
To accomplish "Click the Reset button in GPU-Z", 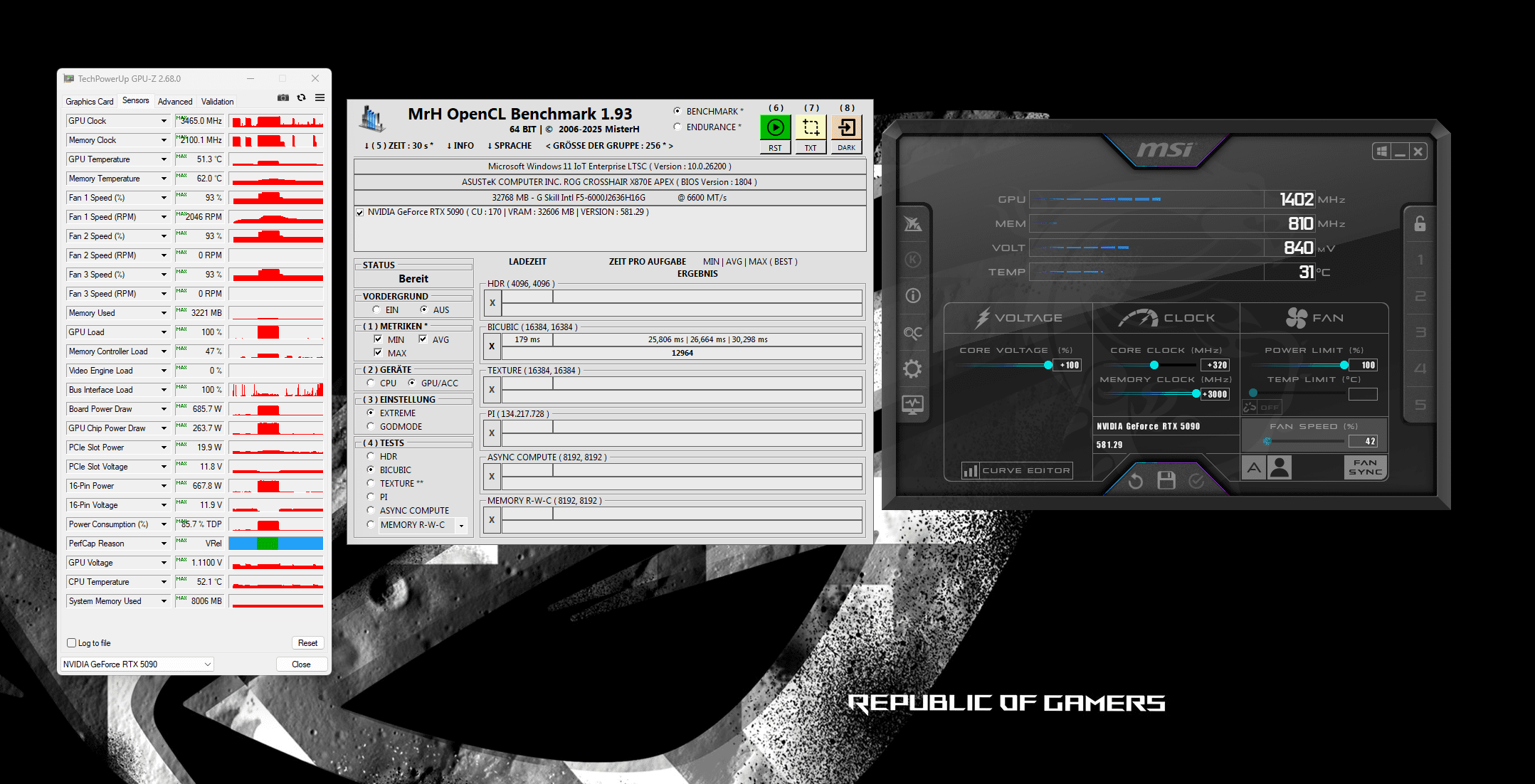I will tap(307, 643).
